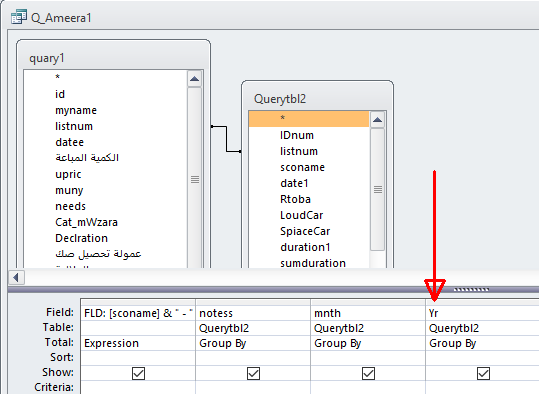Click the up arrow of Querytbl2 scrollbar
This screenshot has height=394, width=539.
[x=377, y=120]
